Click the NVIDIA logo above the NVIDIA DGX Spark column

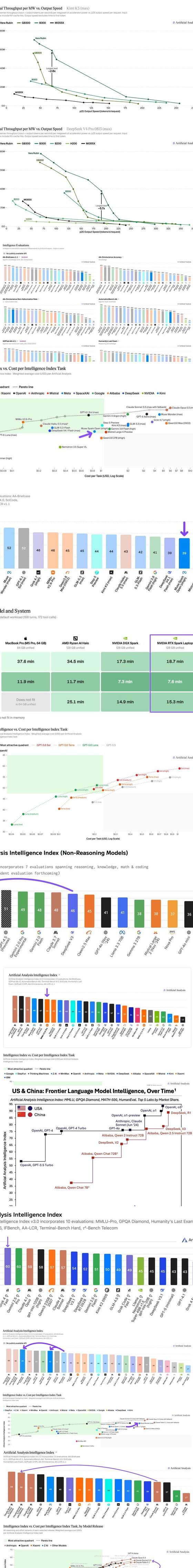tap(125, 639)
